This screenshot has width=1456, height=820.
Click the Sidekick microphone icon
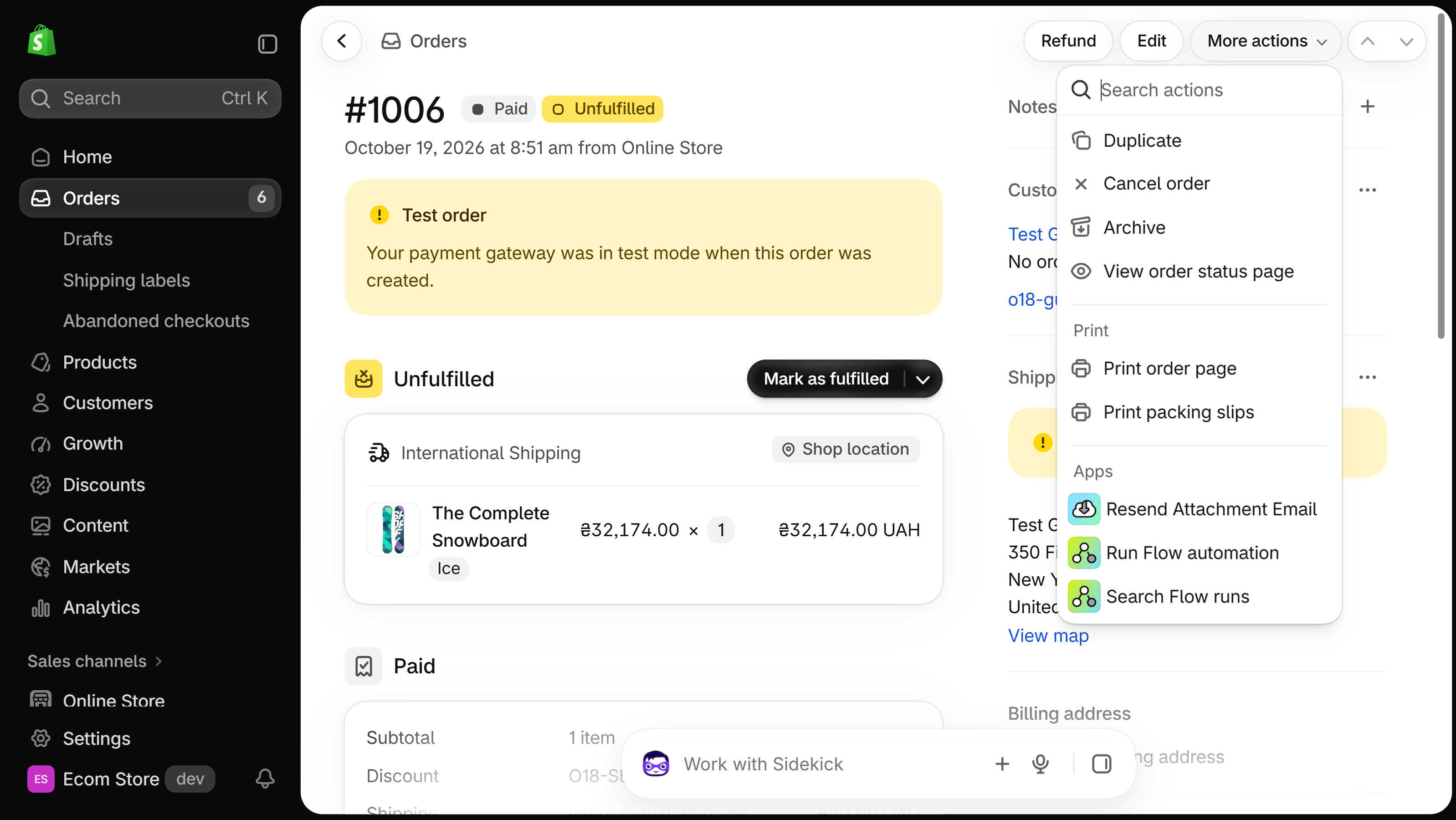pos(1040,764)
